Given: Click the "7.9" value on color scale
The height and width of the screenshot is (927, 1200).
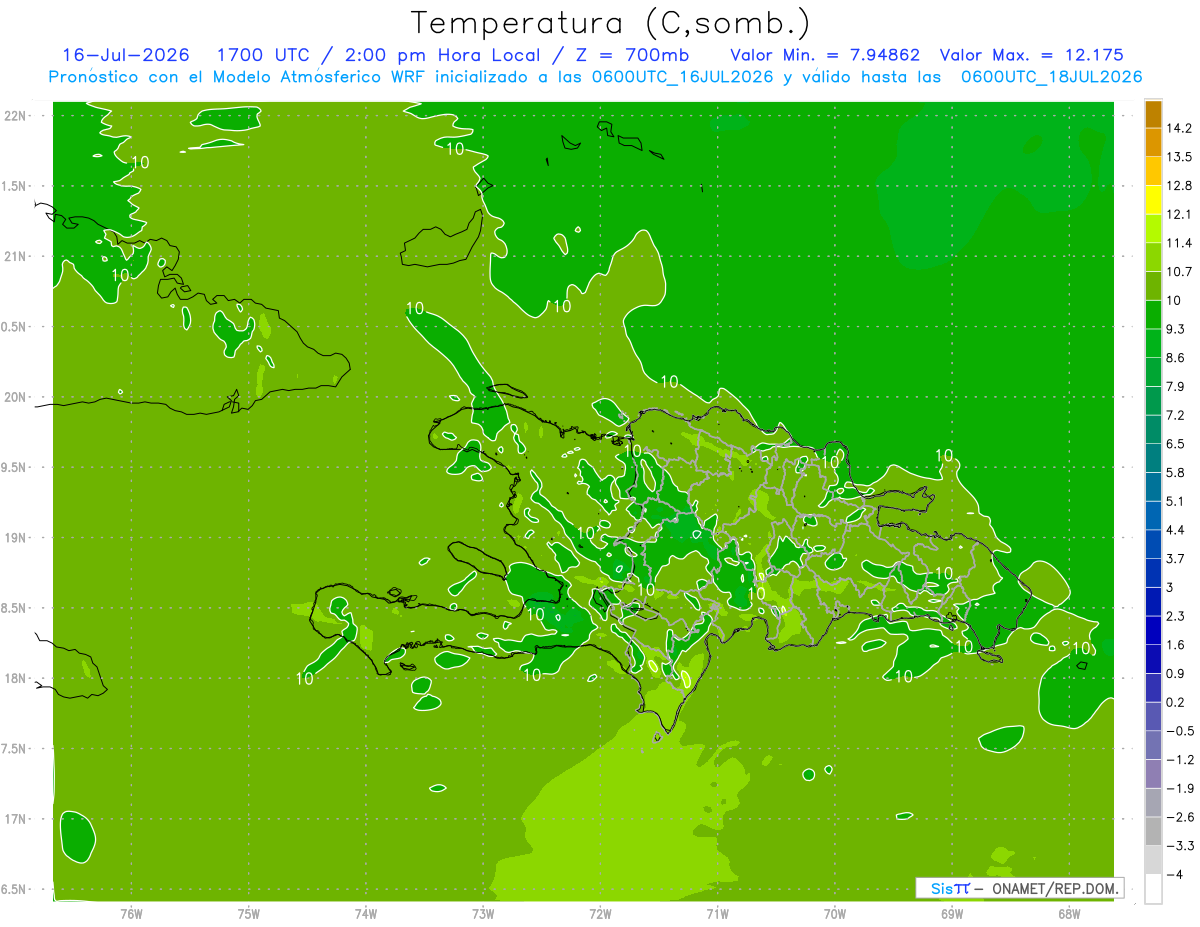Looking at the screenshot, I should point(1176,386).
